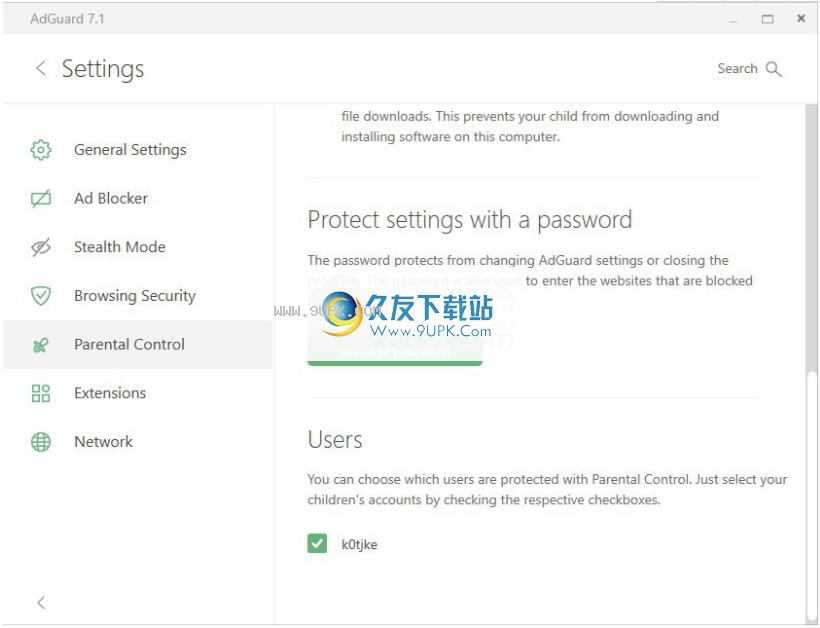Screen dimensions: 820x628
Task: Click the General Settings gear icon
Action: pos(41,150)
